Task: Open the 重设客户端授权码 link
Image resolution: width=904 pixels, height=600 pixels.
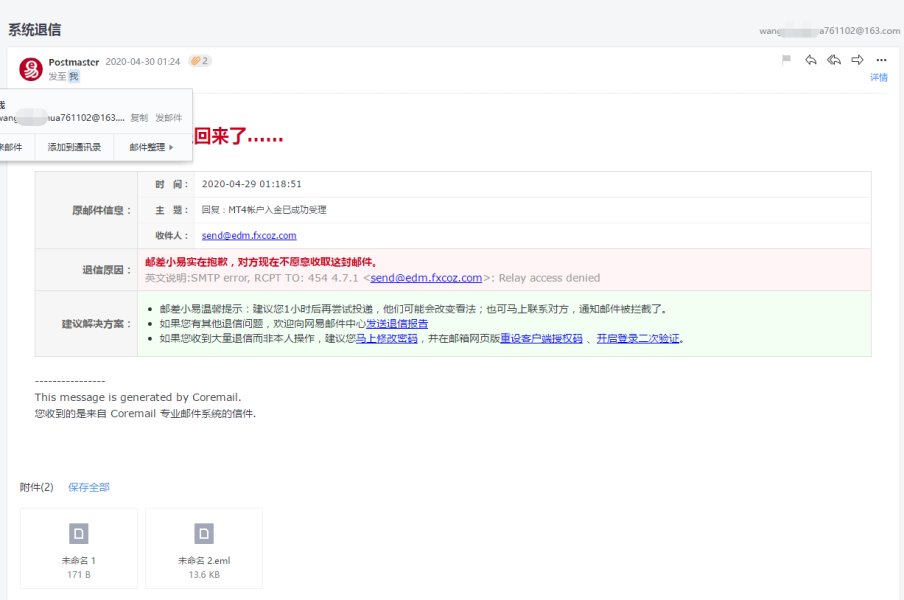Action: 541,339
